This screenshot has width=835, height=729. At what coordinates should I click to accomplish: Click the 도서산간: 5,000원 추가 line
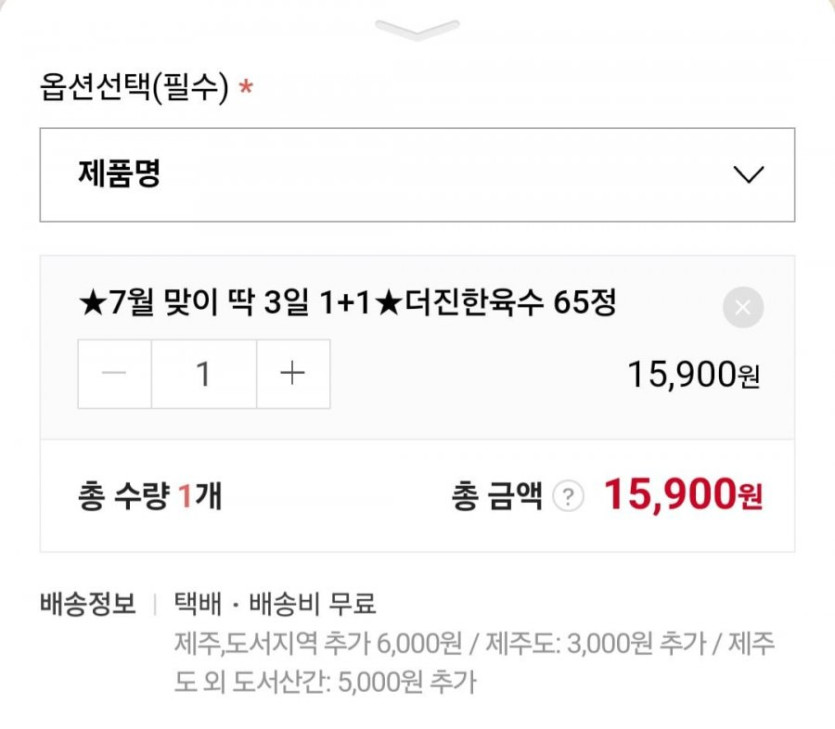[325, 683]
